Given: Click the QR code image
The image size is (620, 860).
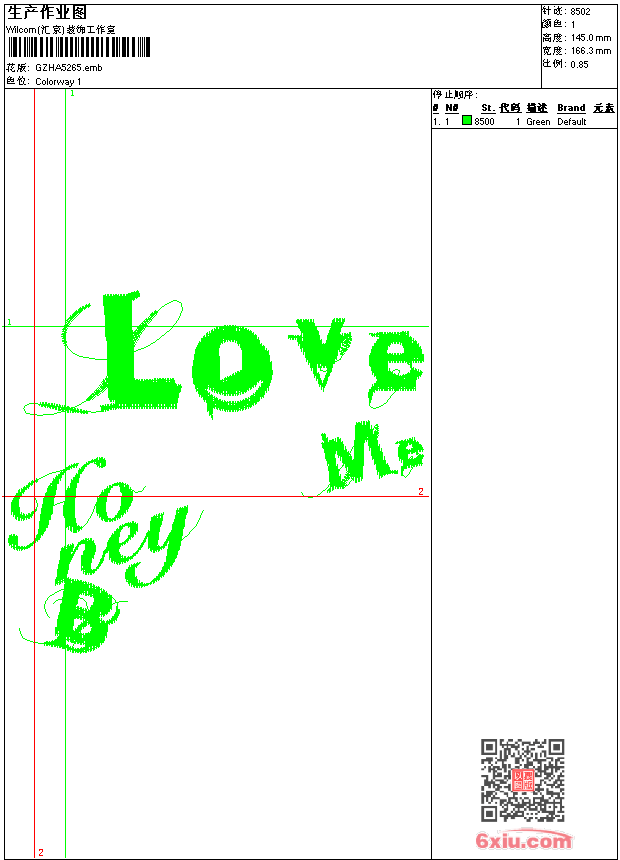Looking at the screenshot, I should [x=522, y=780].
